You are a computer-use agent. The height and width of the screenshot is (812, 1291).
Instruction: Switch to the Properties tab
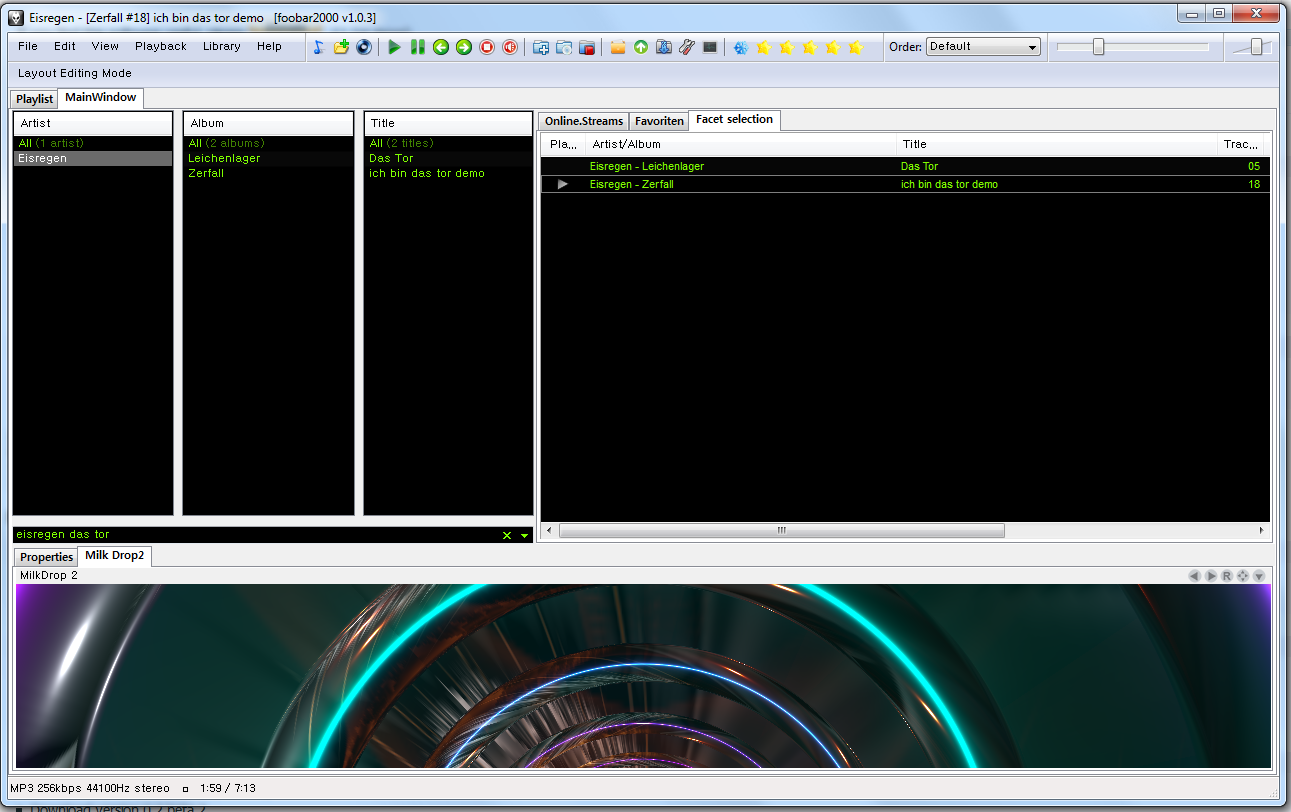[47, 557]
